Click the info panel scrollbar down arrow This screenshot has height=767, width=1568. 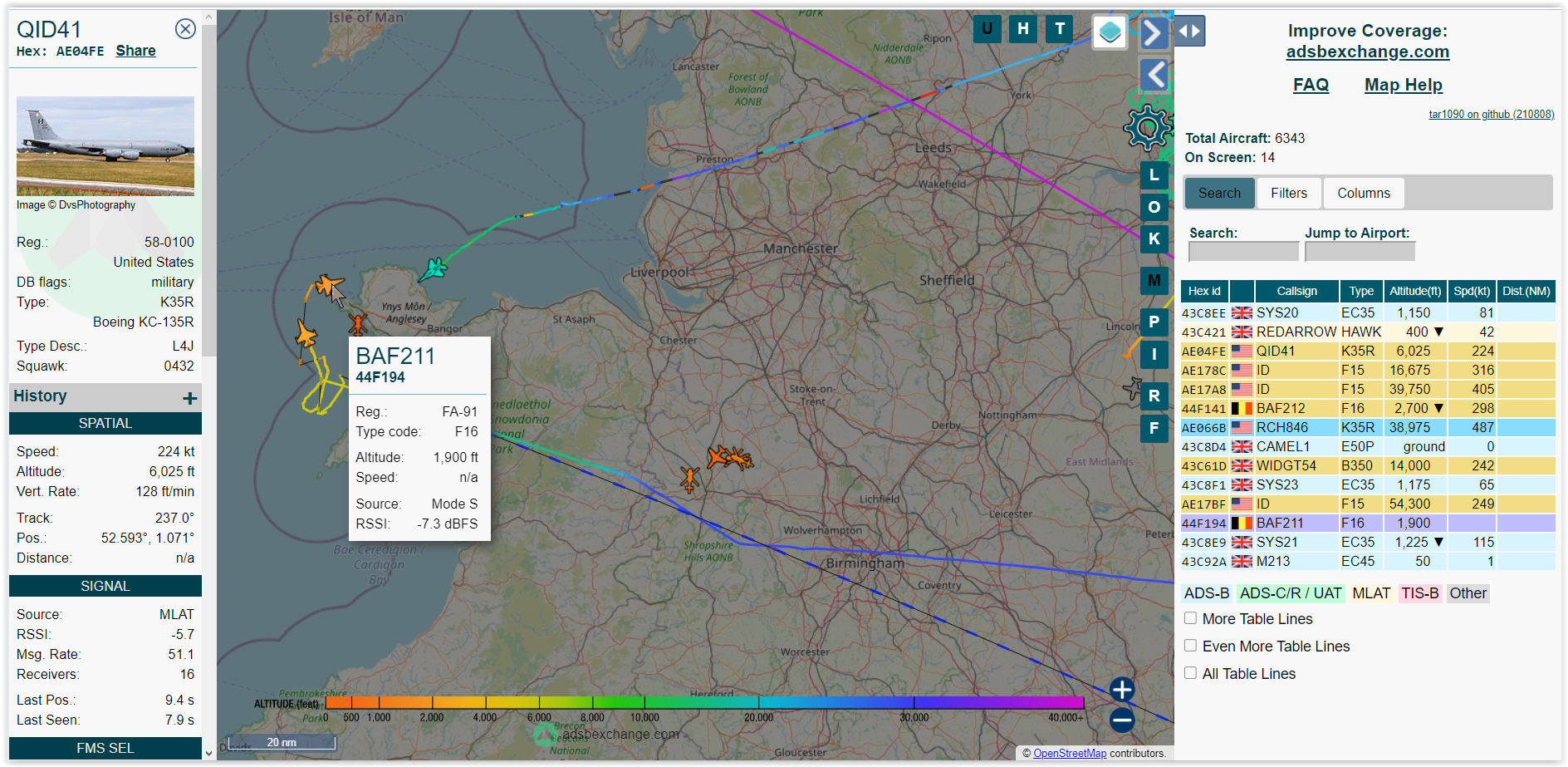(209, 753)
